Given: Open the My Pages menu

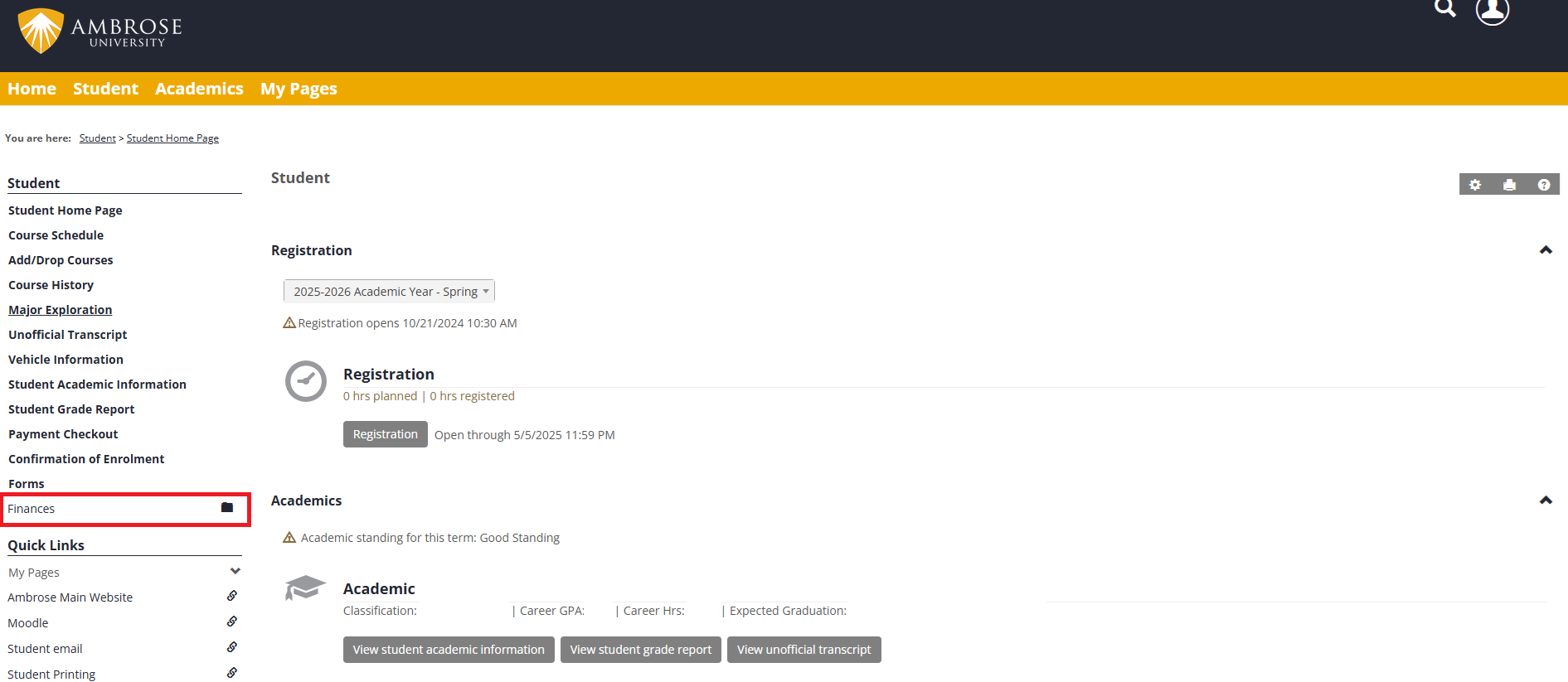Looking at the screenshot, I should pos(299,89).
